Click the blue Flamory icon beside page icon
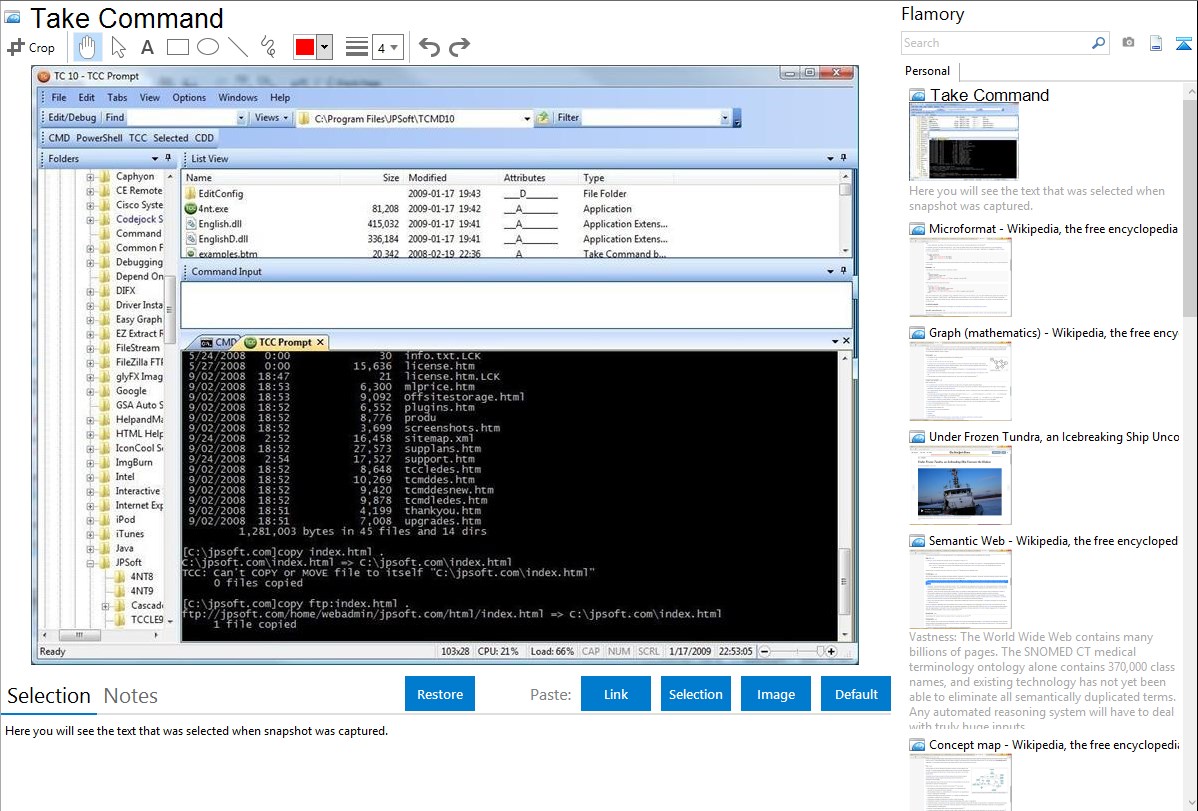This screenshot has height=811, width=1198. coord(1183,43)
